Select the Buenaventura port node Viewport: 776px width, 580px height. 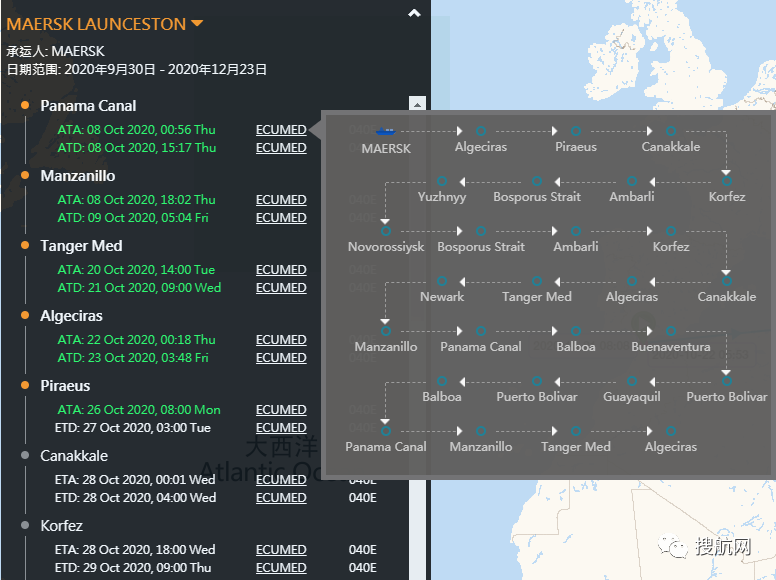(670, 331)
